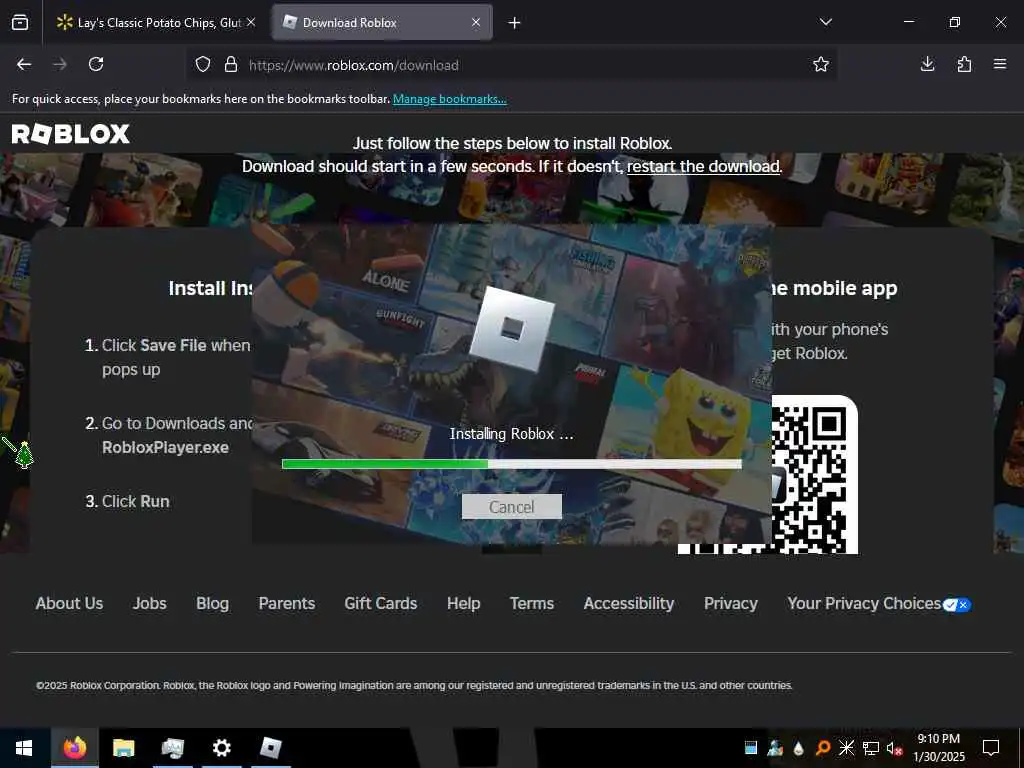Screen dimensions: 1024x768
Task: Open the Privacy footer link
Action: [731, 603]
